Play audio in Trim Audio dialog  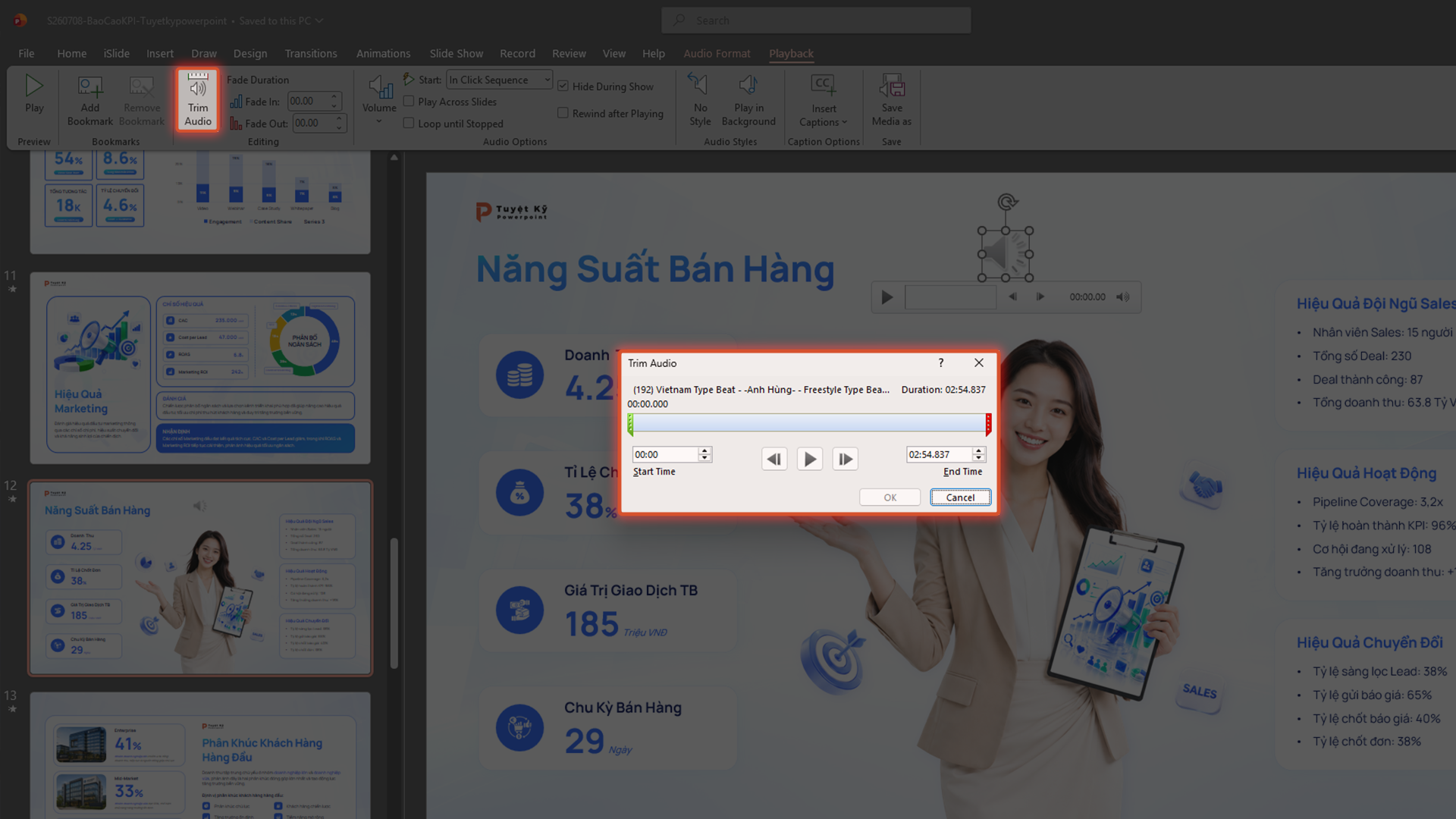pyautogui.click(x=810, y=459)
